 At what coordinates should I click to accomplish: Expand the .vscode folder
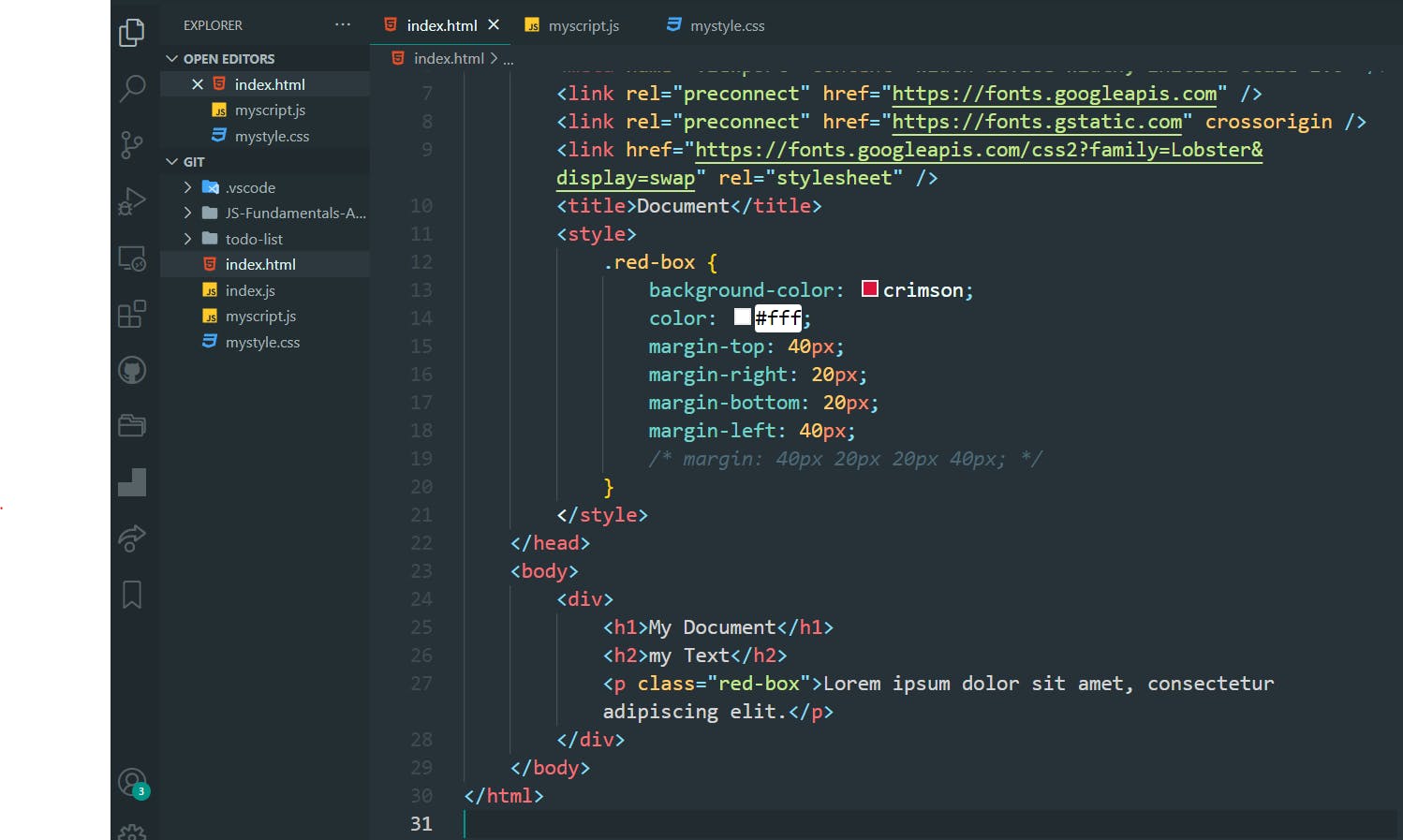coord(187,187)
